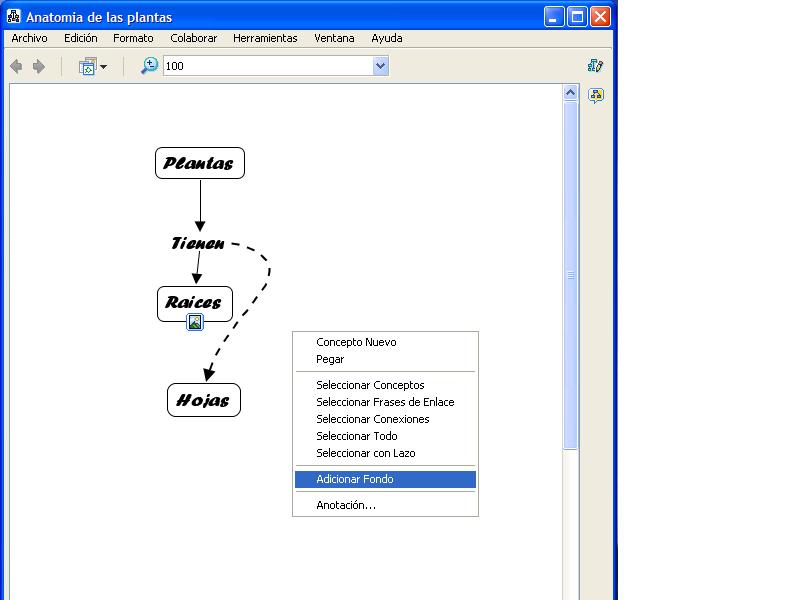800x600 pixels.
Task: Choose Pegar in the context menu
Action: point(385,359)
